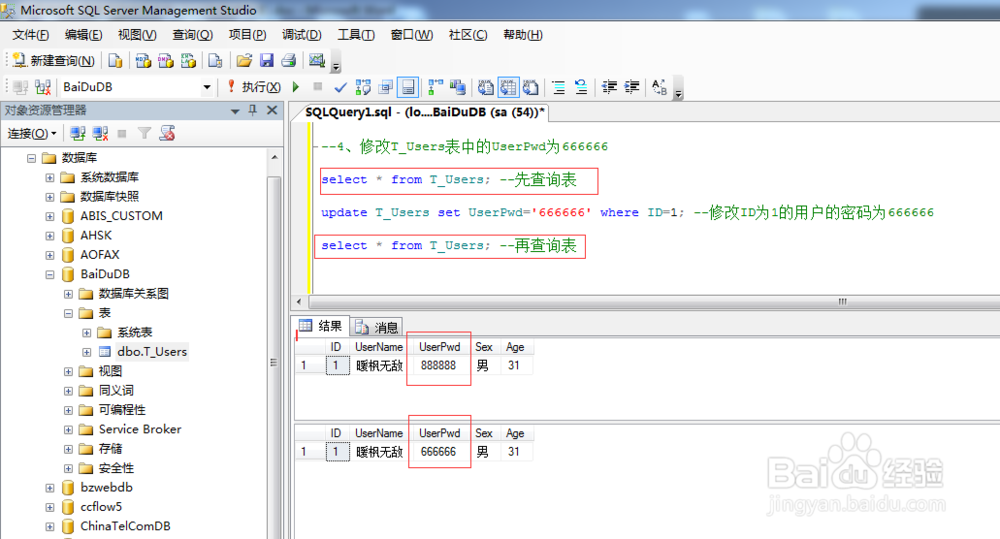Click the Analysis Services DMX Query icon
The image size is (1000, 539).
(165, 61)
